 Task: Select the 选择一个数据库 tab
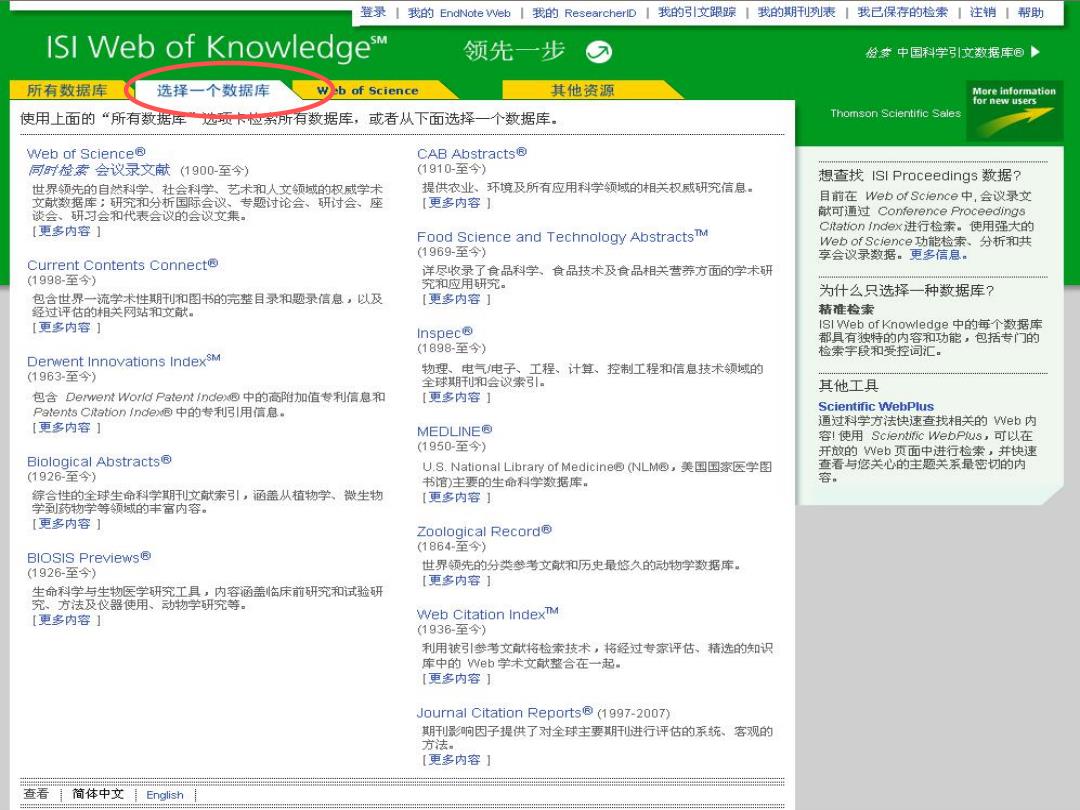pos(213,90)
